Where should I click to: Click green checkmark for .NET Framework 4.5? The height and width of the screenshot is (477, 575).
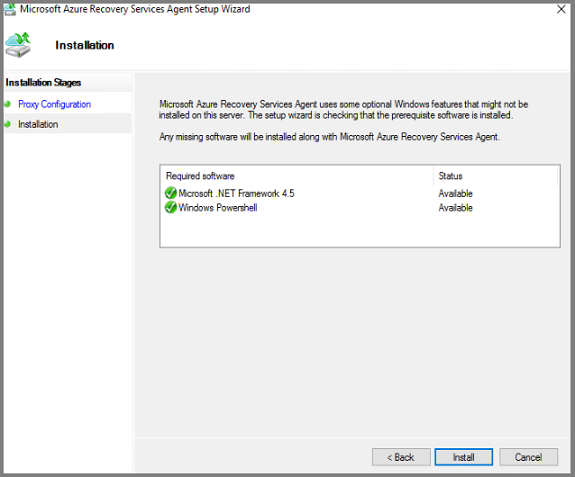click(x=171, y=193)
